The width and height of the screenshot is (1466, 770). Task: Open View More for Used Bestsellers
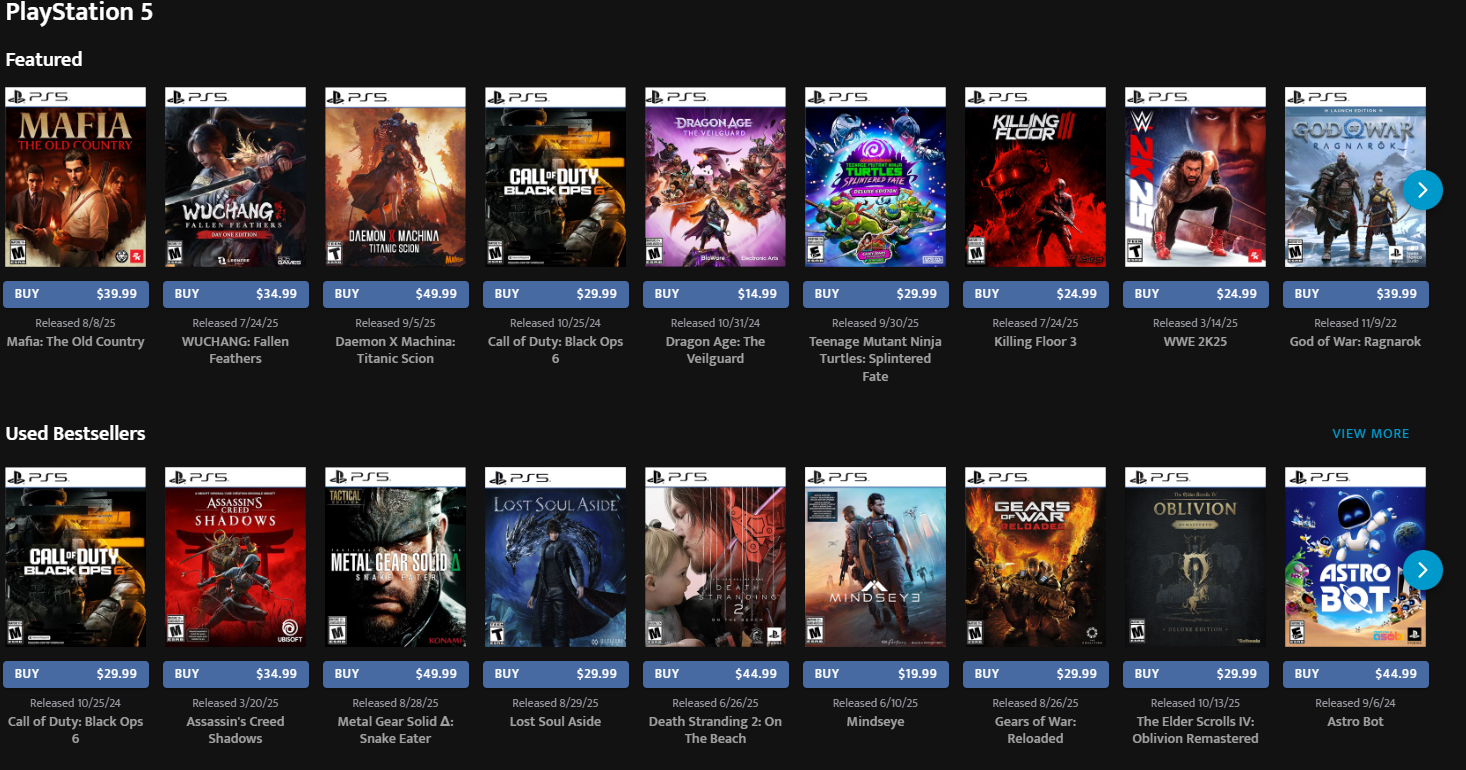1370,433
